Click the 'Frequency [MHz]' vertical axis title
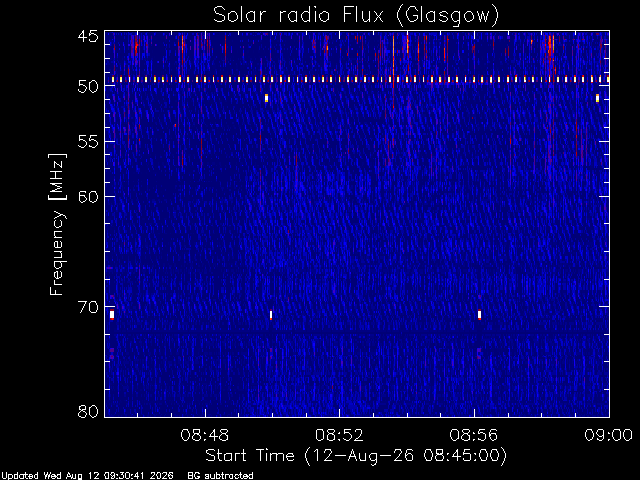 coord(57,224)
